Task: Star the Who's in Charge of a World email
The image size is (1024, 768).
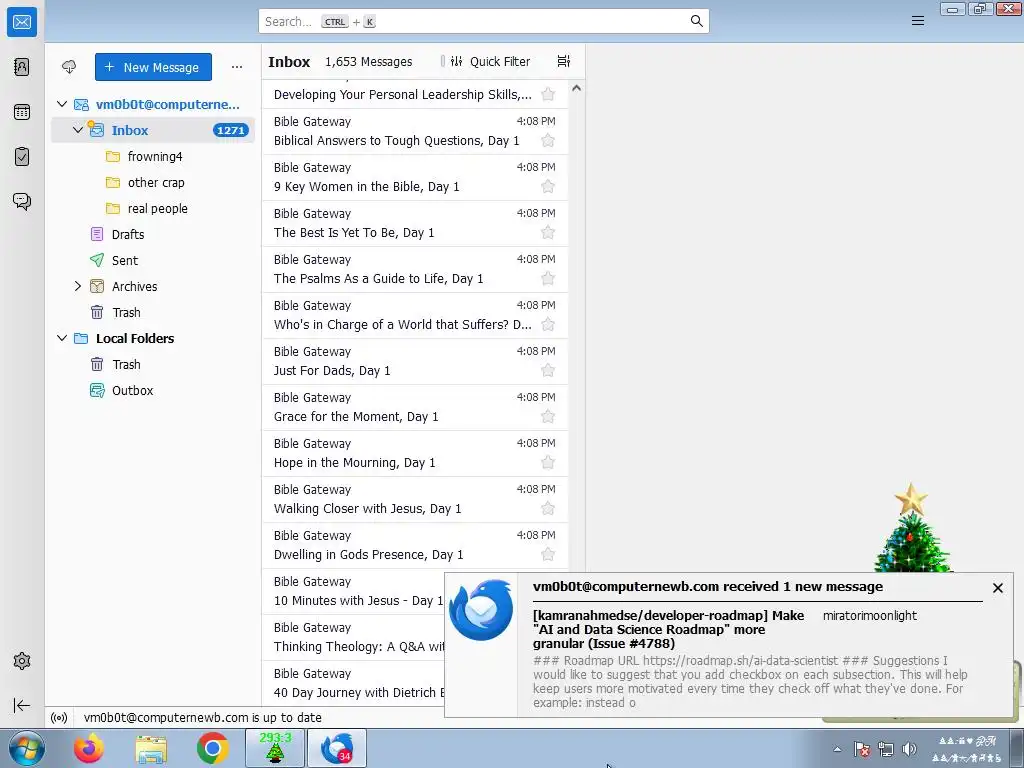Action: (x=548, y=325)
